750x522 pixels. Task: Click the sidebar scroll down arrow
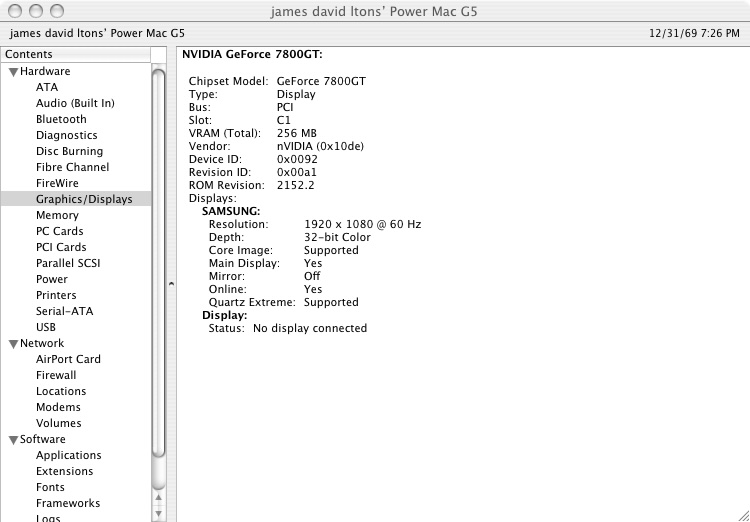[158, 514]
